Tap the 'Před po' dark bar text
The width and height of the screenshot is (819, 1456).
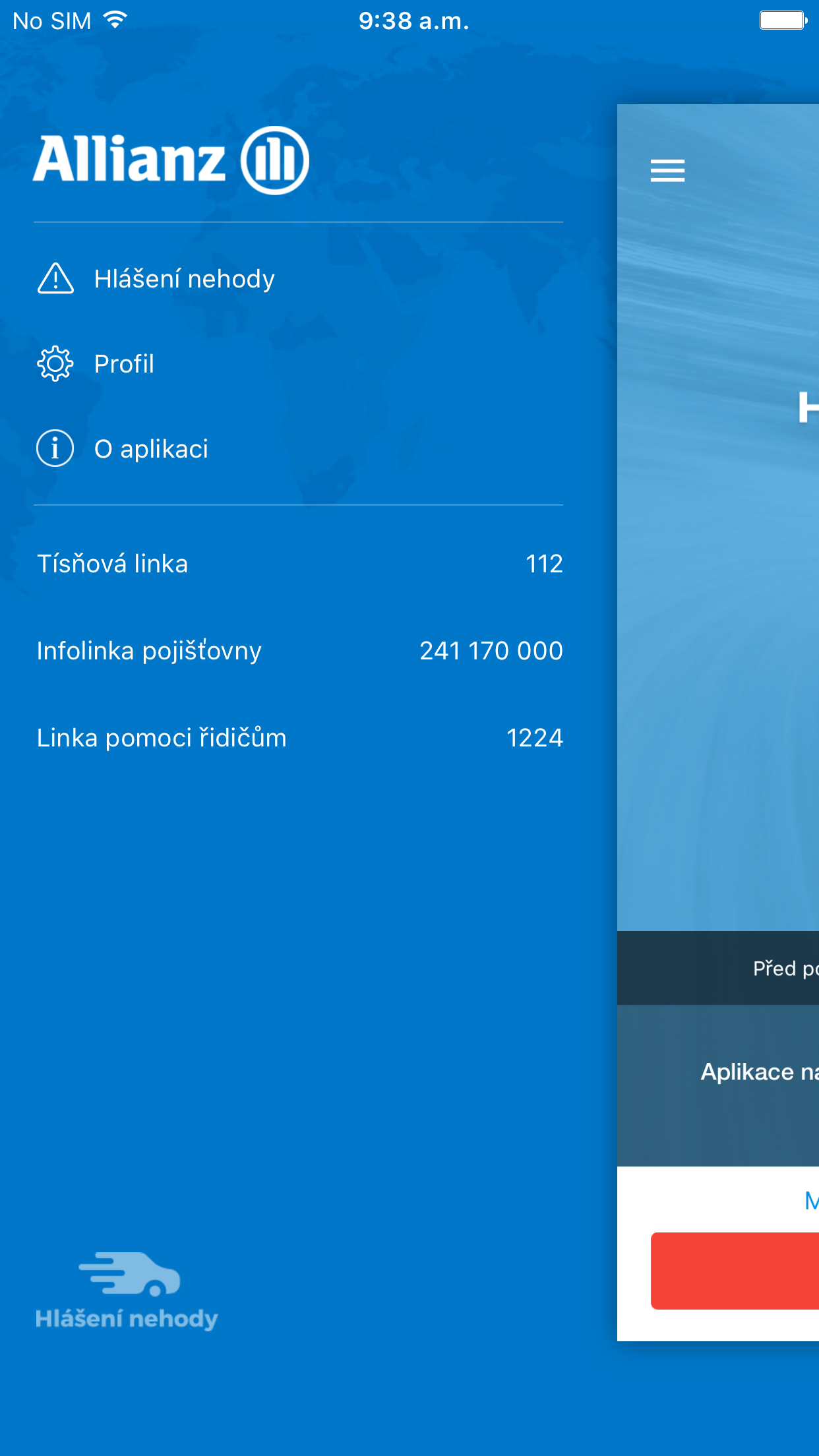click(786, 968)
